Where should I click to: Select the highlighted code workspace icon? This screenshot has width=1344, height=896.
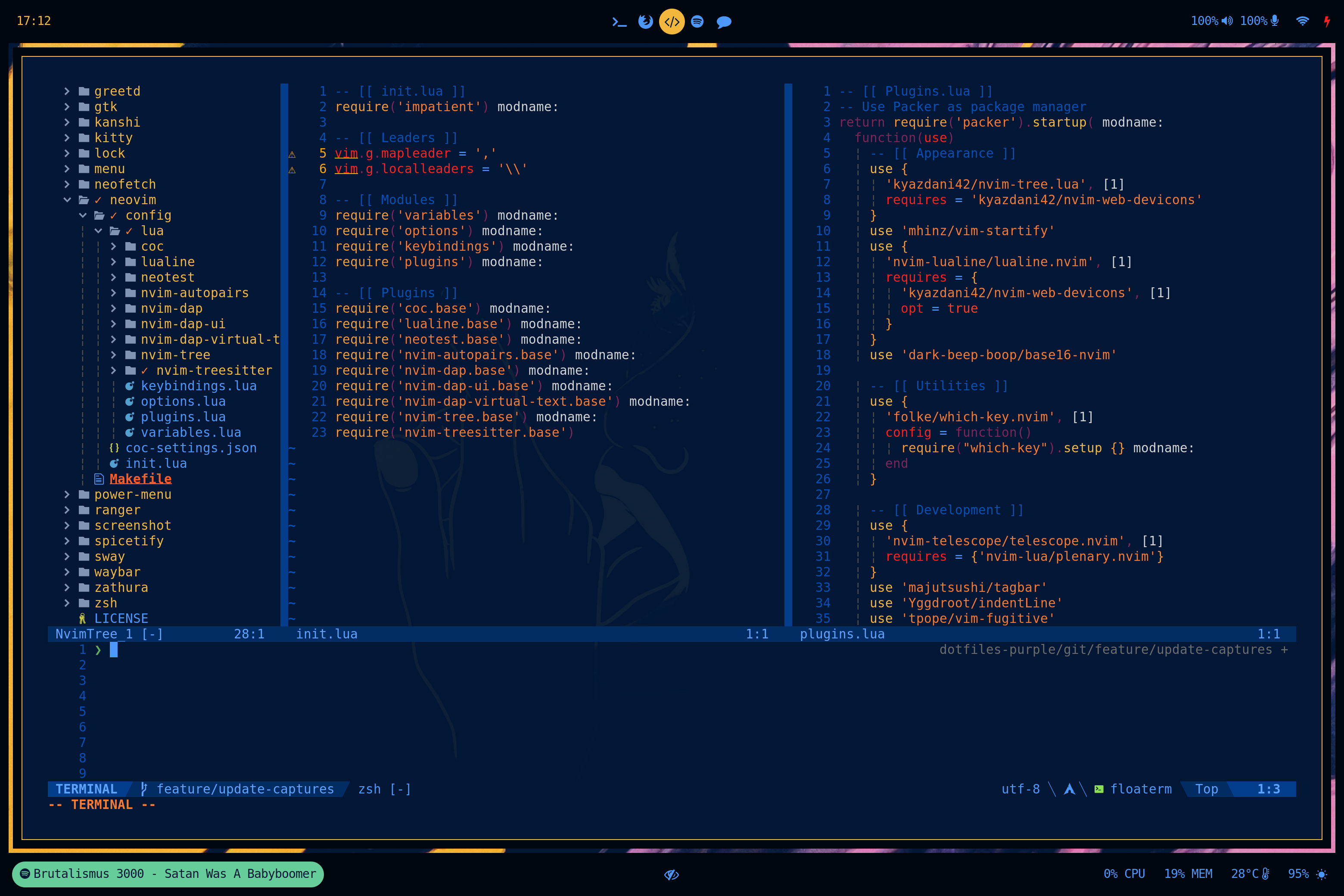coord(672,22)
